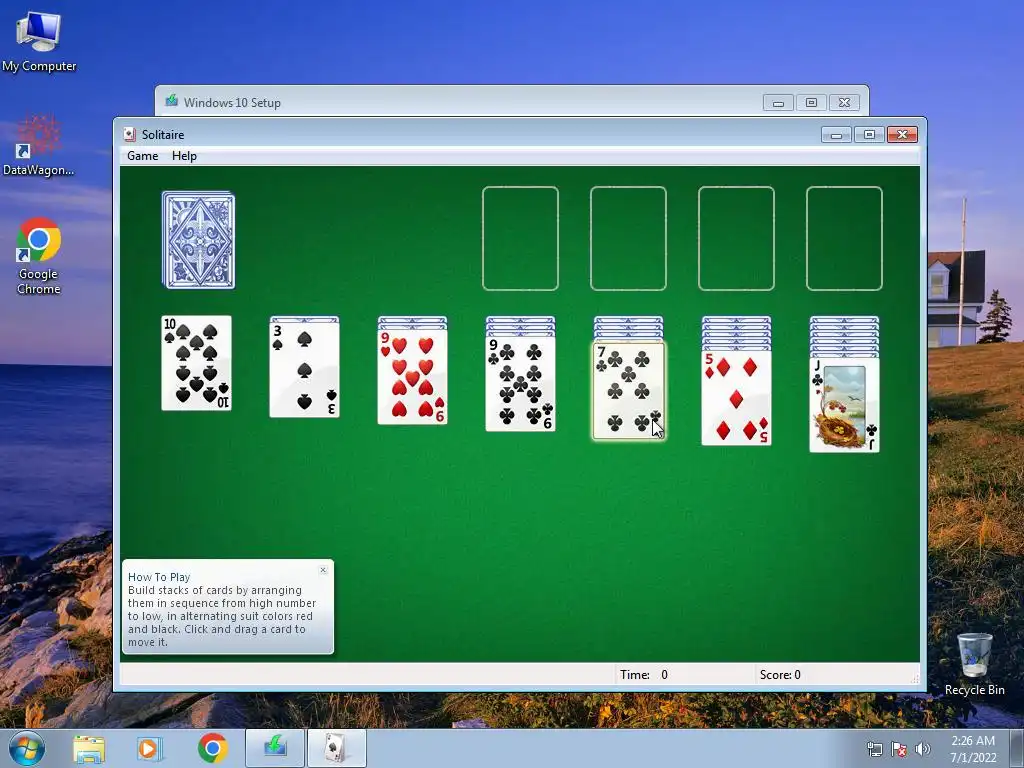Open the Windows Start button
The height and width of the screenshot is (768, 1024).
click(27, 748)
